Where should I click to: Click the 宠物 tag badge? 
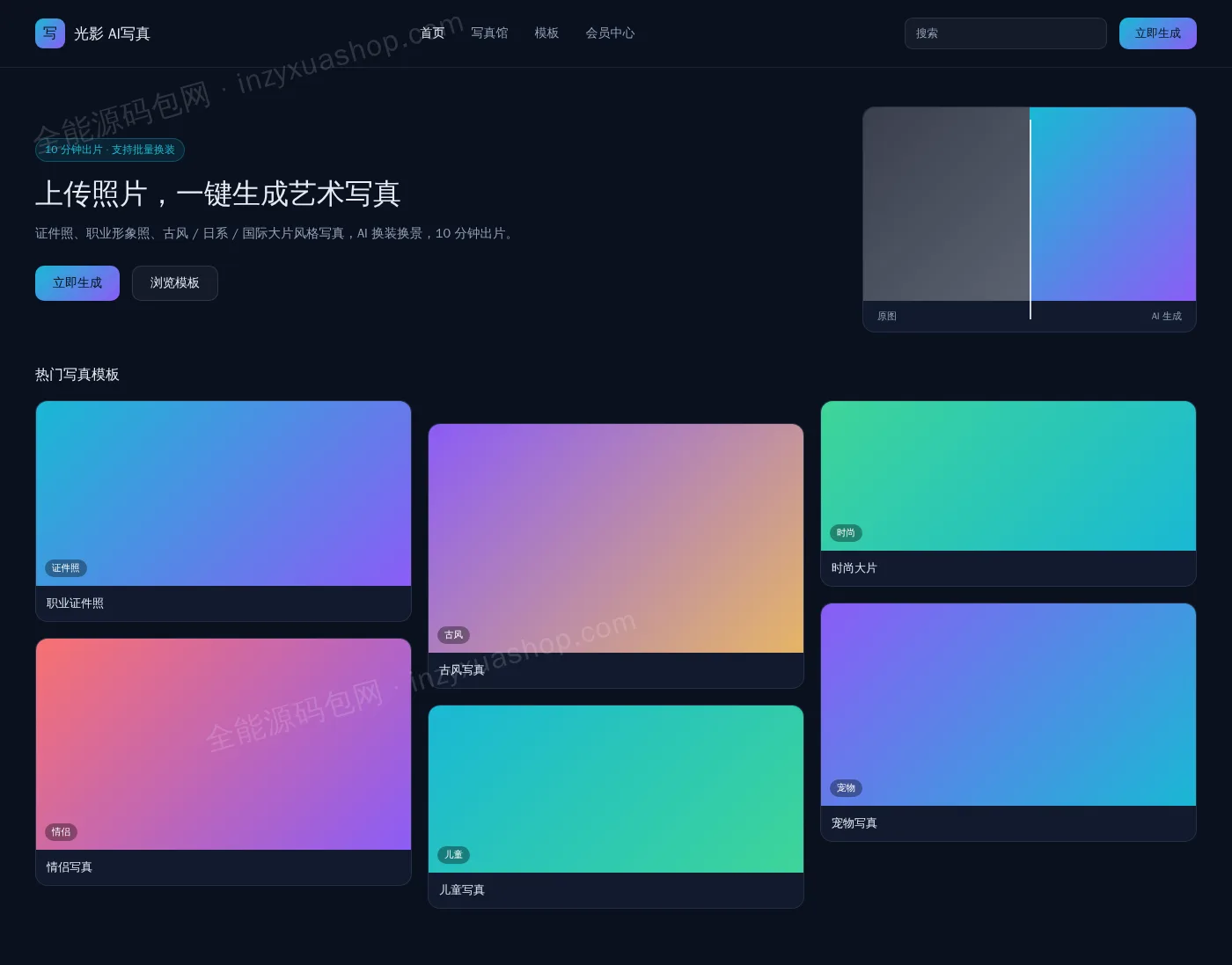click(x=847, y=788)
